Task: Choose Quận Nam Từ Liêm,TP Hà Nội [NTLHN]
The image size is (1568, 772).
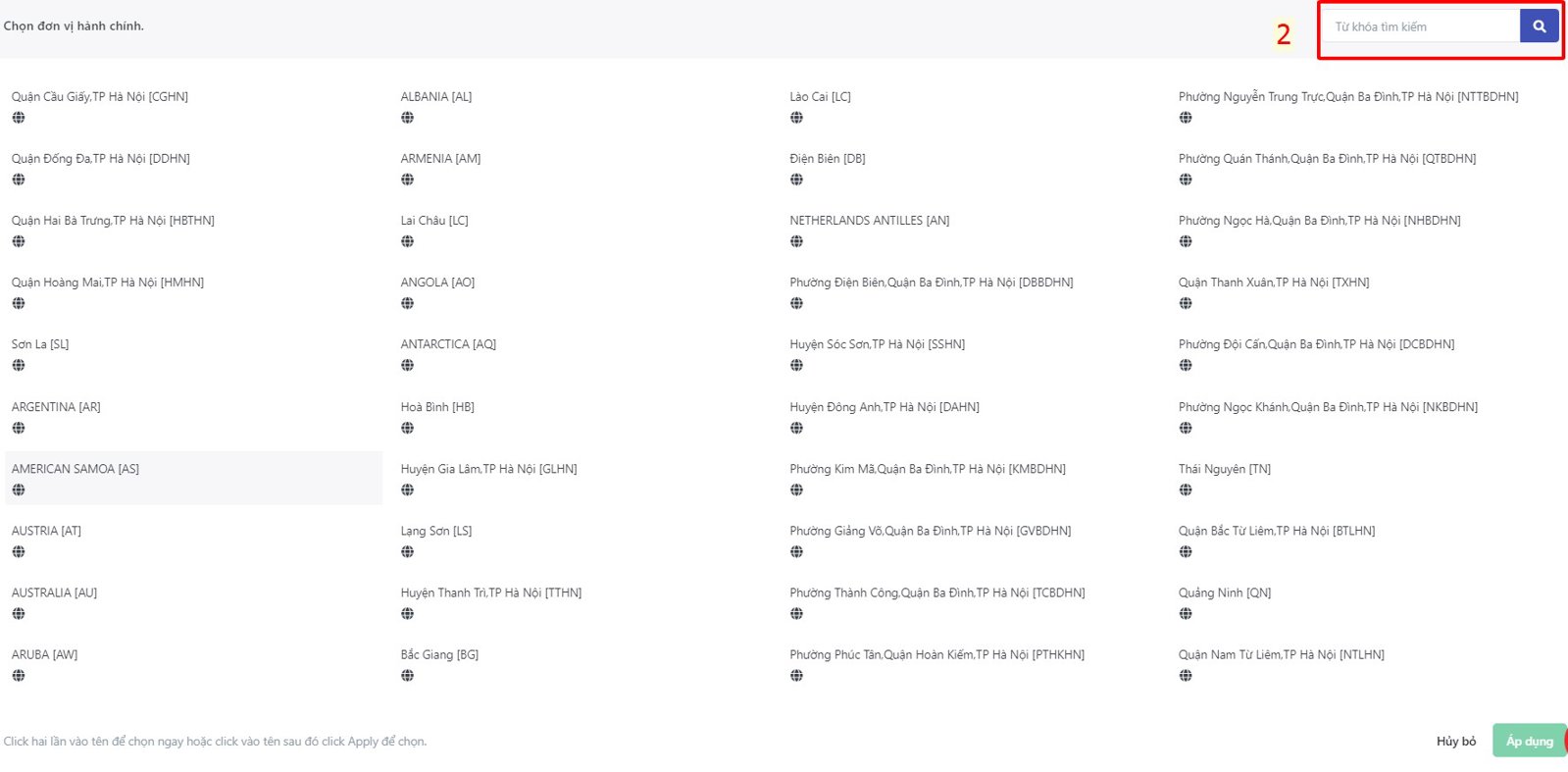Action: [x=1282, y=654]
